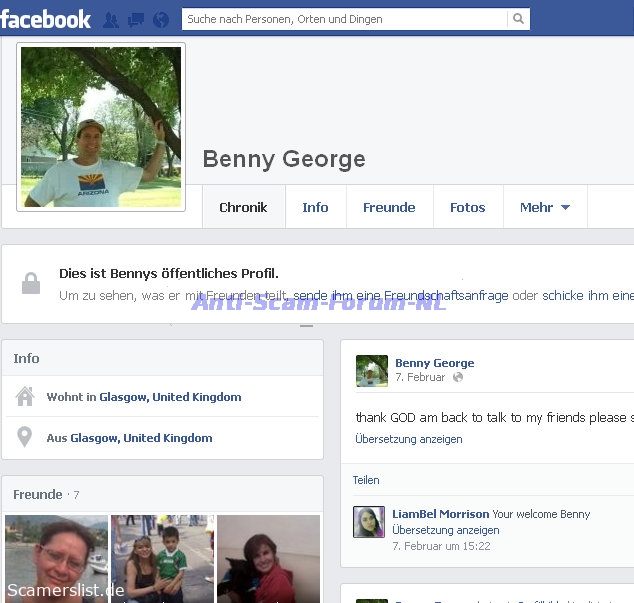
Task: Click into the search input field
Action: 343,19
